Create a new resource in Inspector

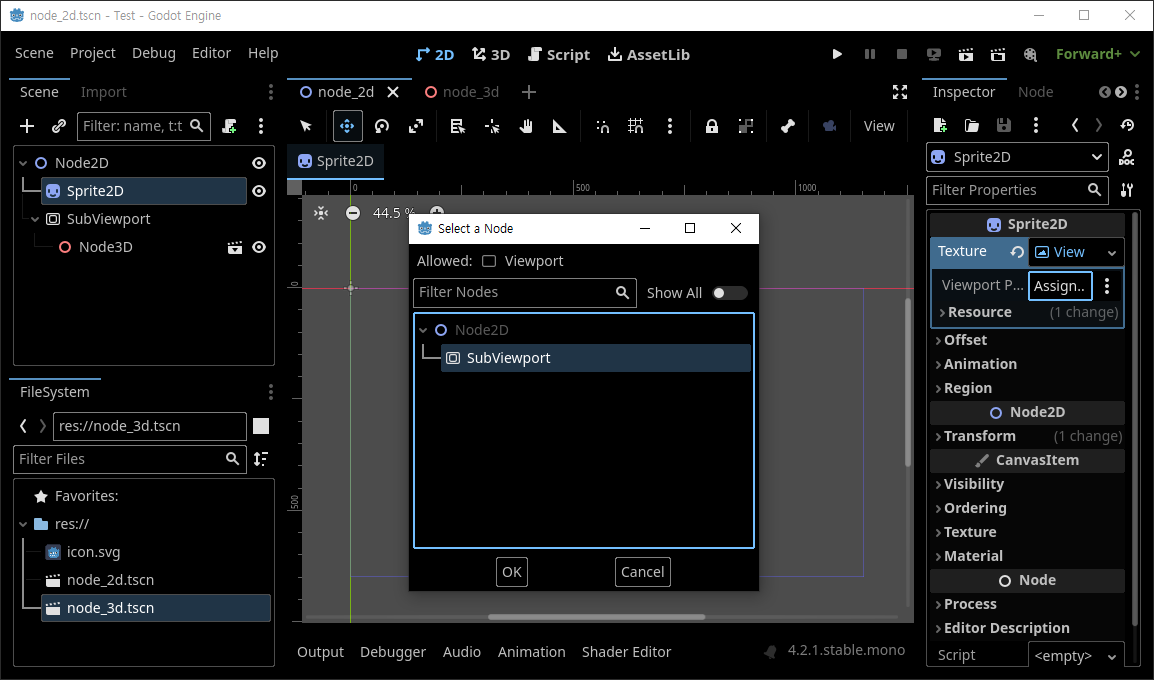[x=940, y=125]
